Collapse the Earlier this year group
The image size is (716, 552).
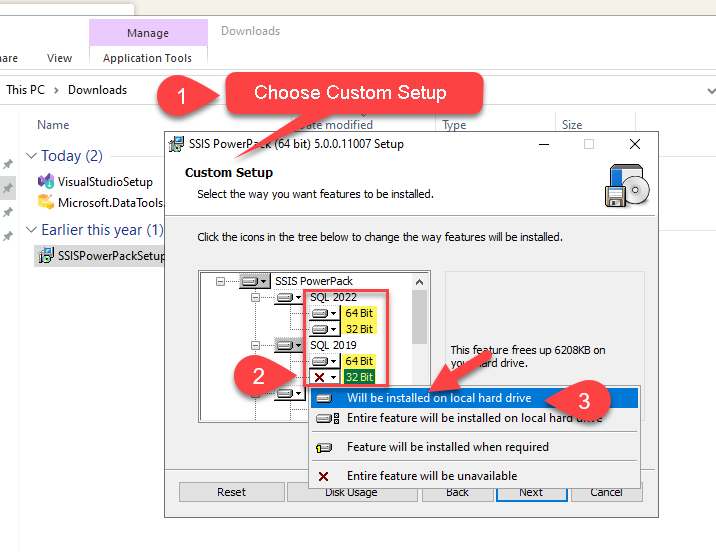pos(31,230)
